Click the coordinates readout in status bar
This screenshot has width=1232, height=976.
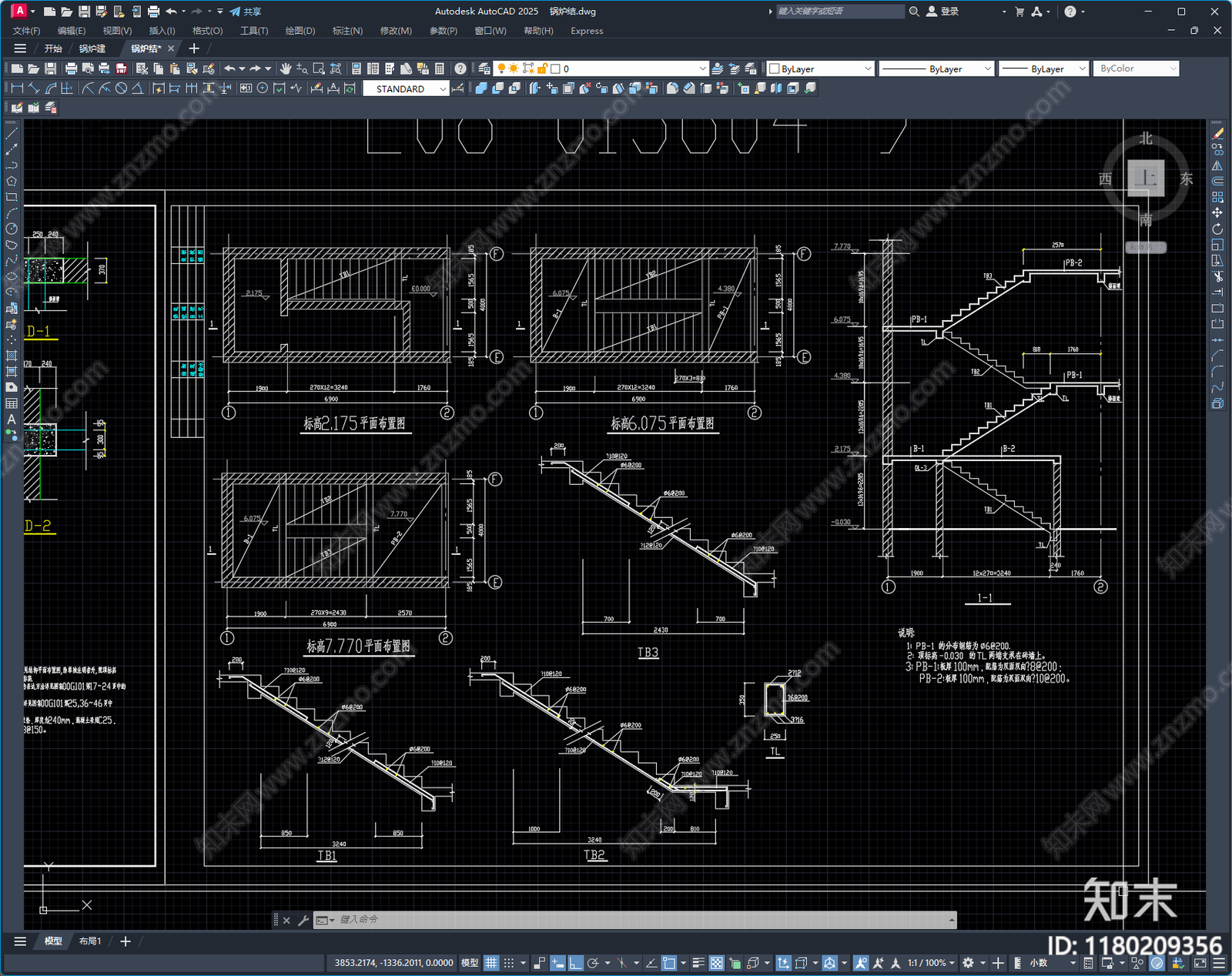tap(393, 963)
